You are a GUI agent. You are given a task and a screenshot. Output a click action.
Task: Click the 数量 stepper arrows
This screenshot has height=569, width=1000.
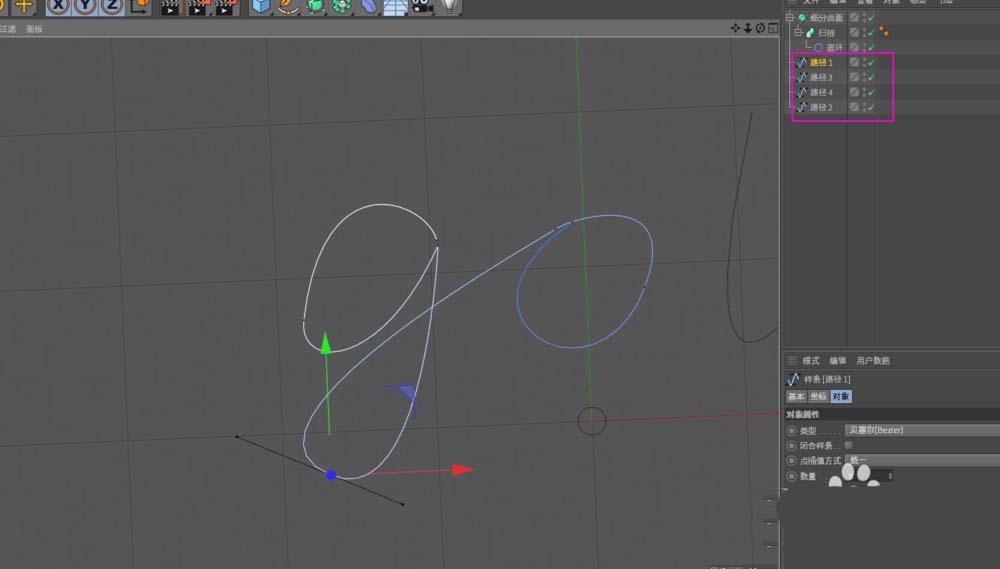(x=890, y=476)
